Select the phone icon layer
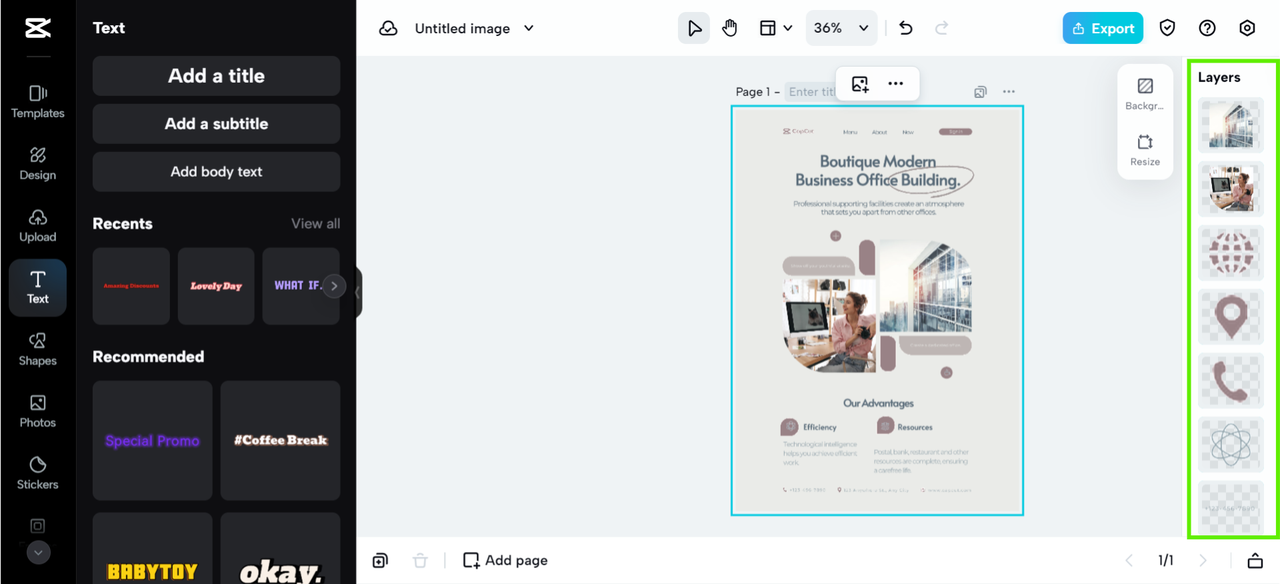Screen dimensions: 1280x584 1231,381
